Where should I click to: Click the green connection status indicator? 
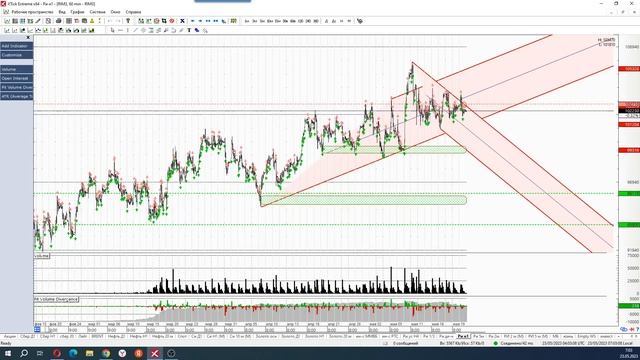(496, 343)
